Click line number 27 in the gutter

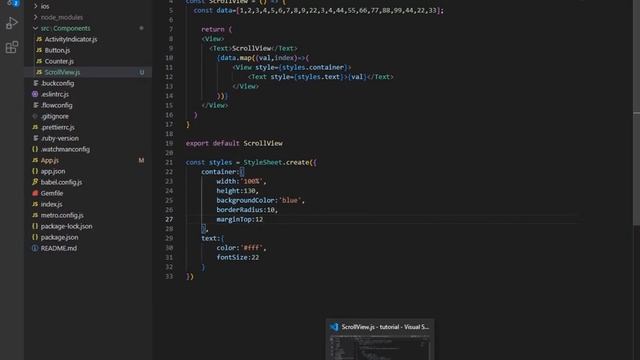click(169, 219)
